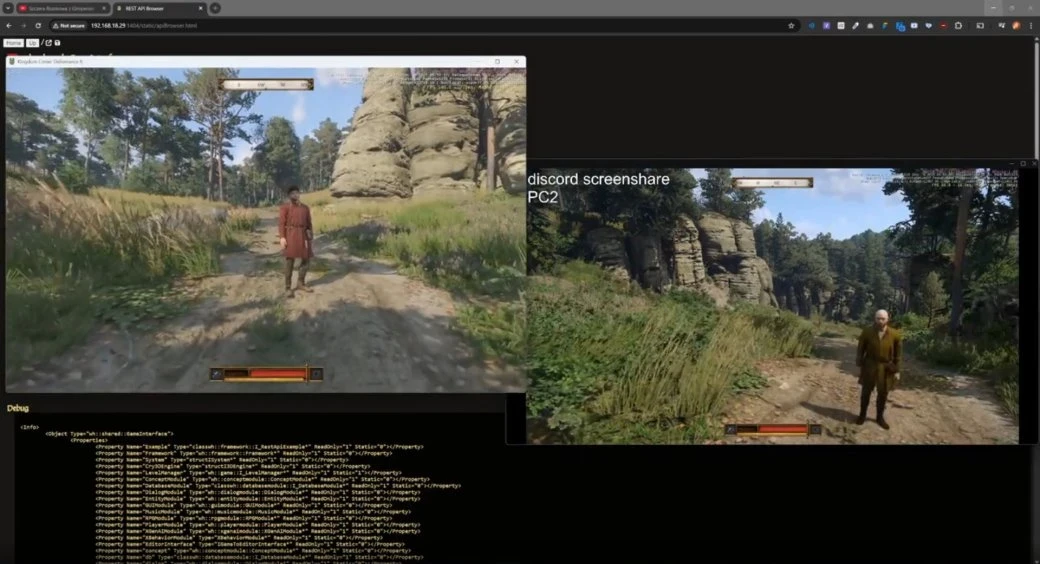Click the Home button in API browser

pos(13,43)
